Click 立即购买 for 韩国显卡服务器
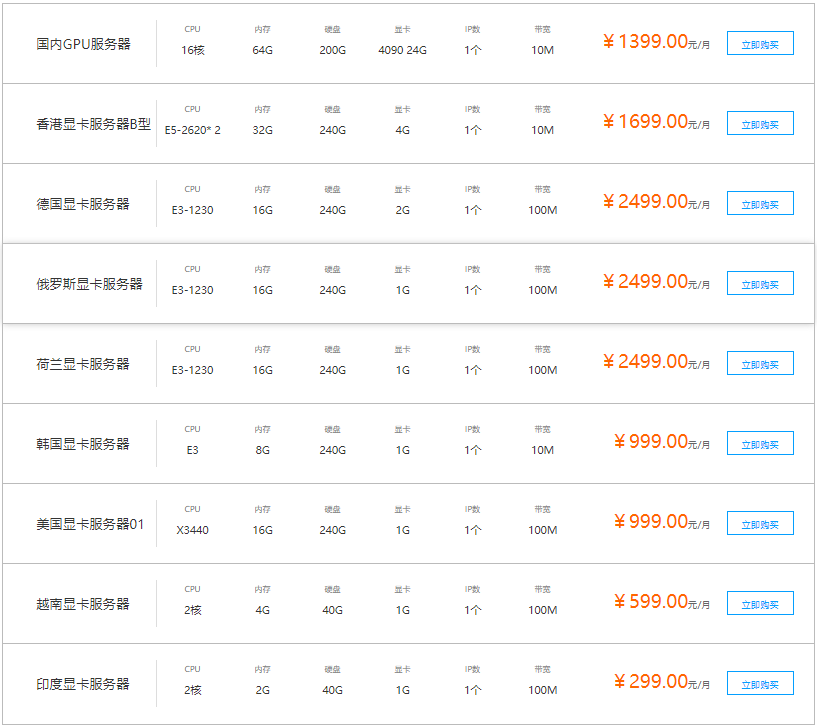The image size is (817, 728). click(x=759, y=442)
